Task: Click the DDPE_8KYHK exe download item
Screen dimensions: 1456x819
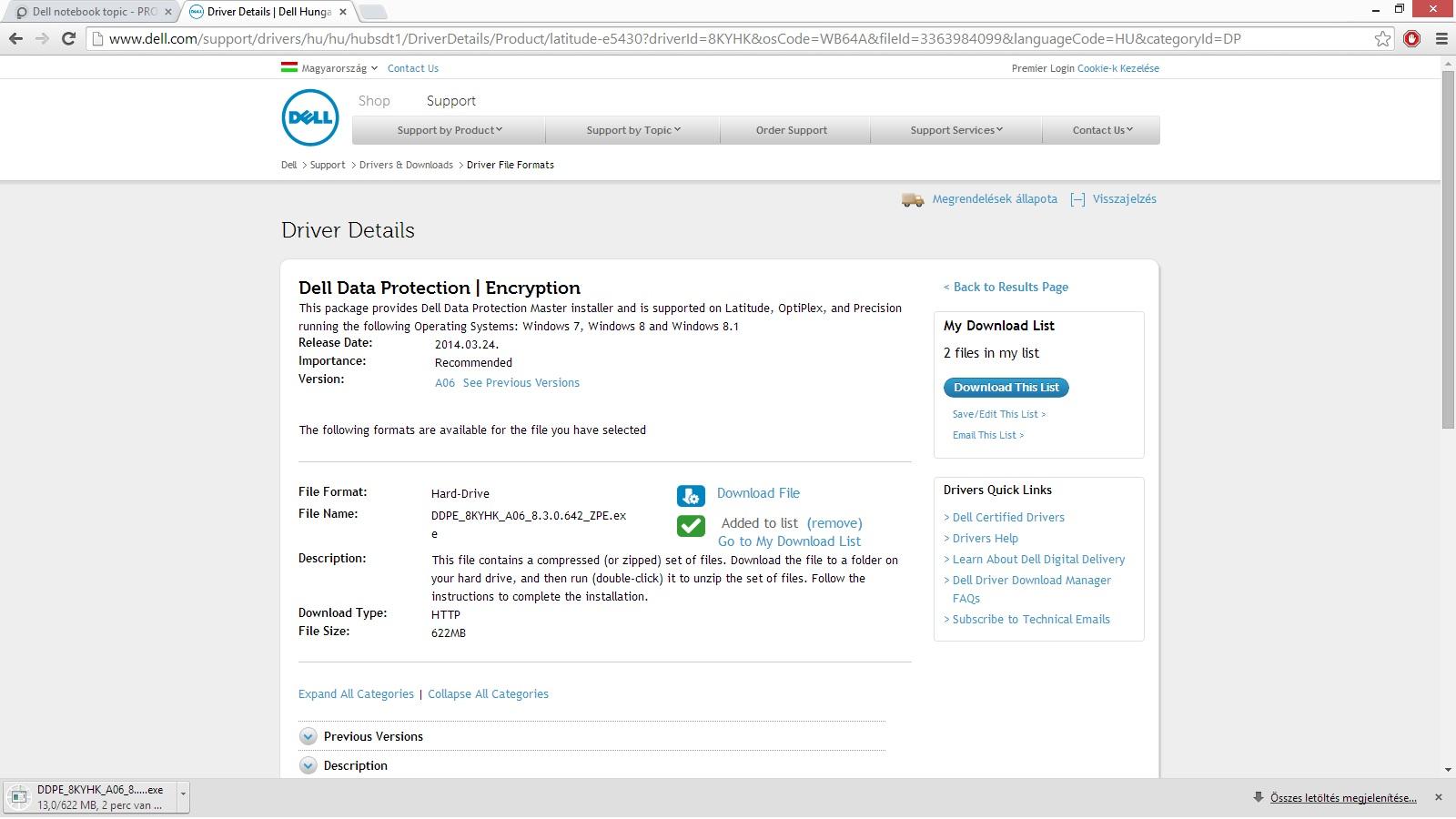Action: [x=96, y=796]
